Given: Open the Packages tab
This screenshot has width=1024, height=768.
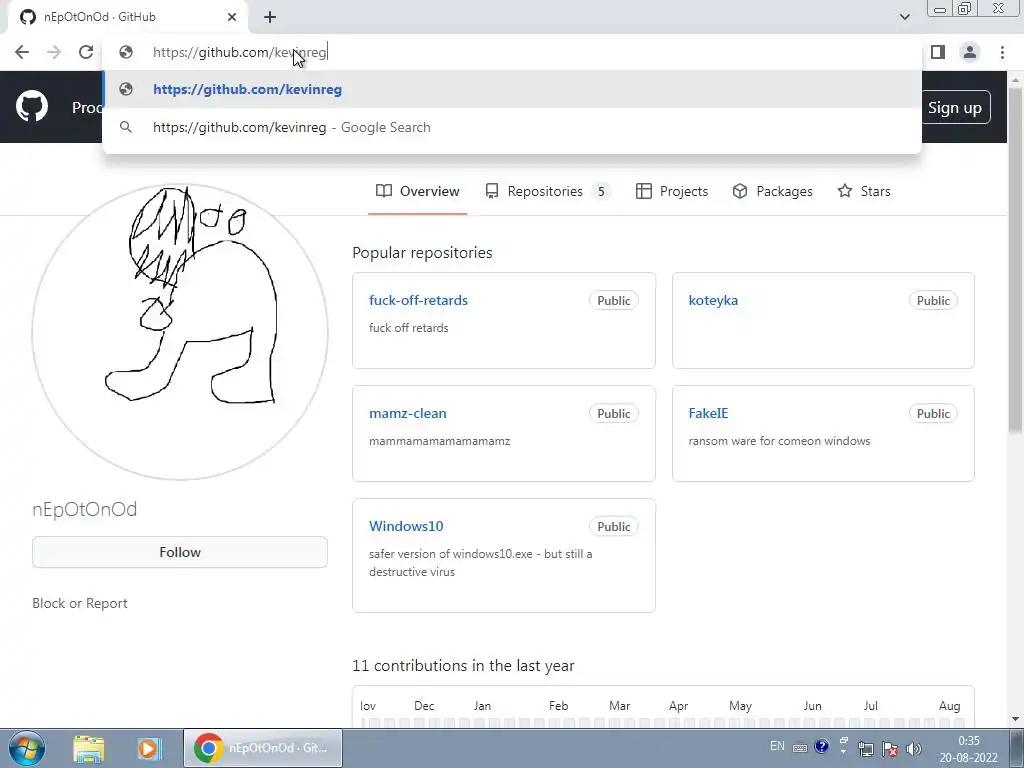Looking at the screenshot, I should tap(773, 191).
